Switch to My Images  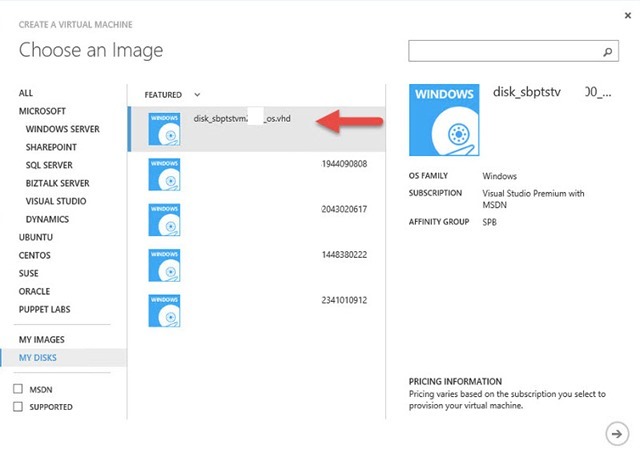pos(42,339)
